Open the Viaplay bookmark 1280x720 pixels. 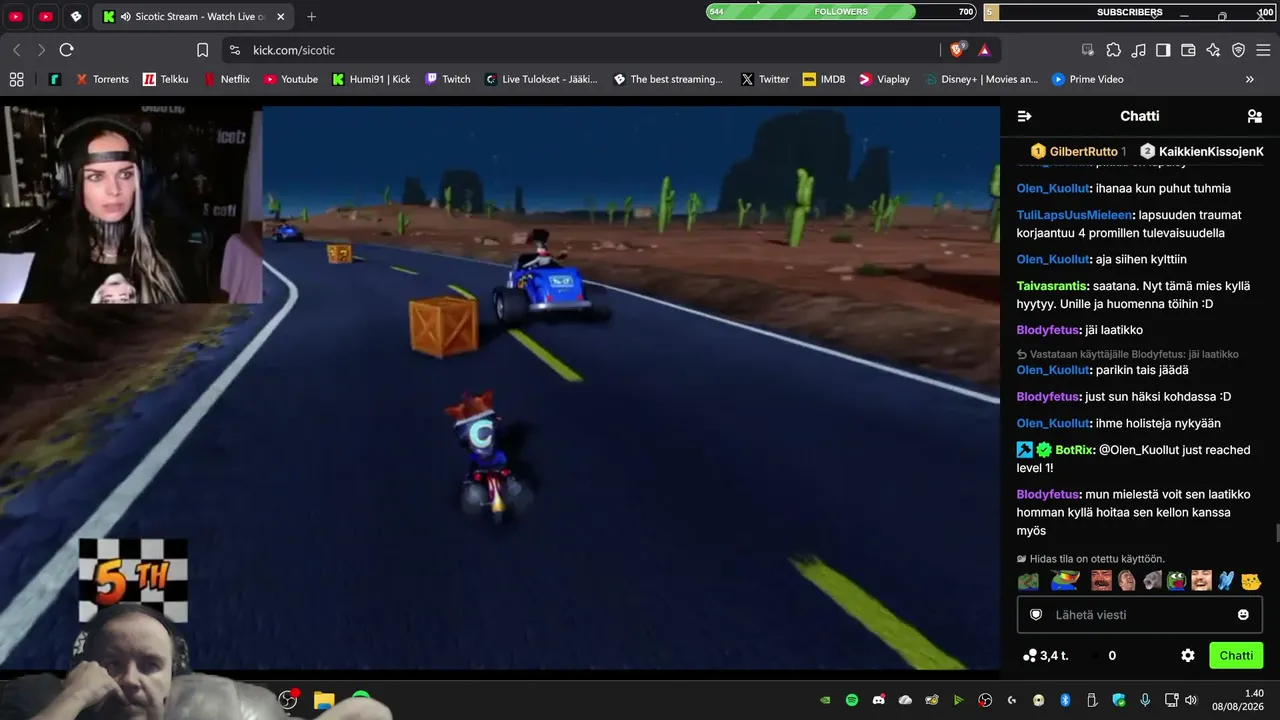[884, 79]
